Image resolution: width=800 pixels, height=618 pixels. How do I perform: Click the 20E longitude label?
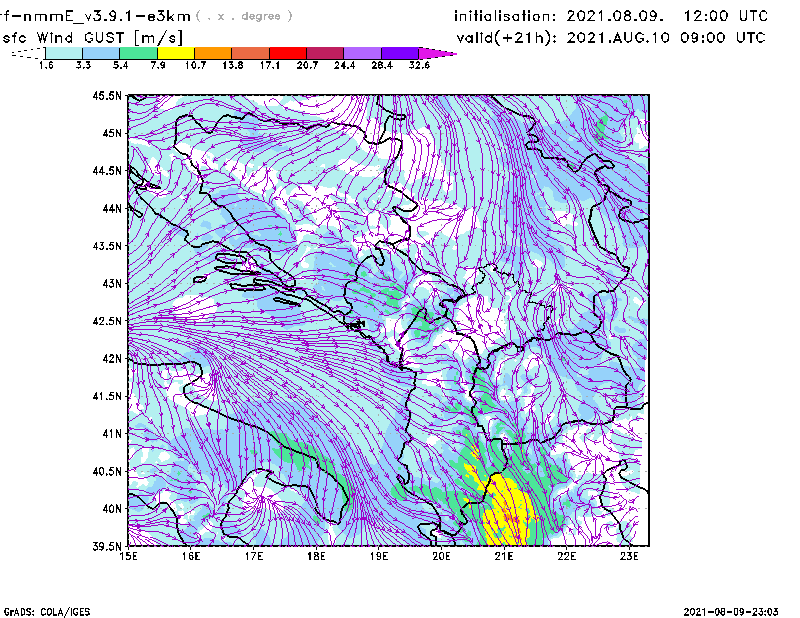[x=441, y=556]
